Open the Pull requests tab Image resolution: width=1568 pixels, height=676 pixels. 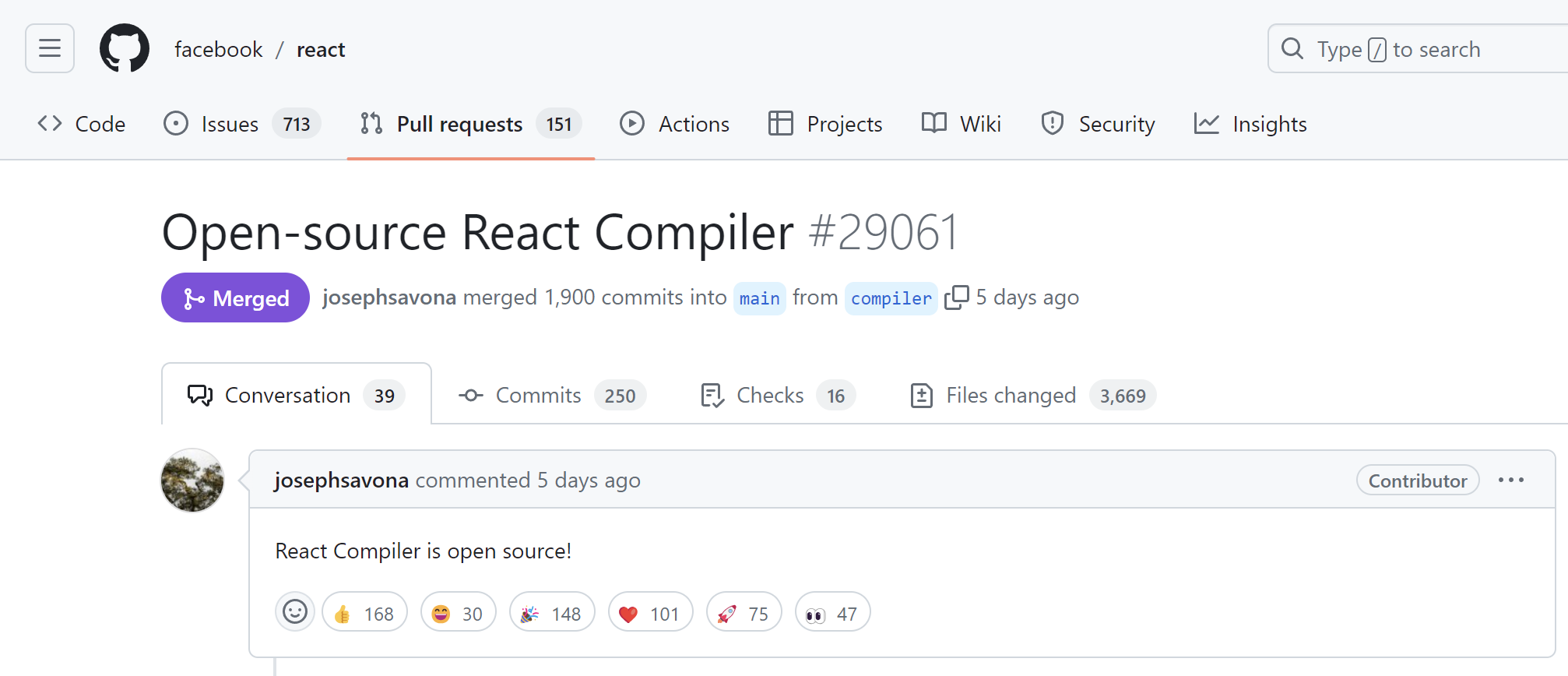pos(470,124)
